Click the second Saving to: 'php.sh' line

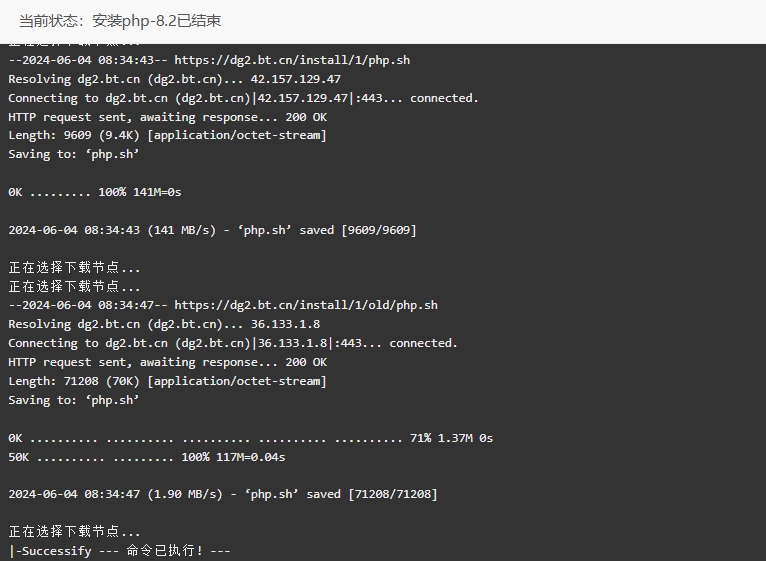74,400
